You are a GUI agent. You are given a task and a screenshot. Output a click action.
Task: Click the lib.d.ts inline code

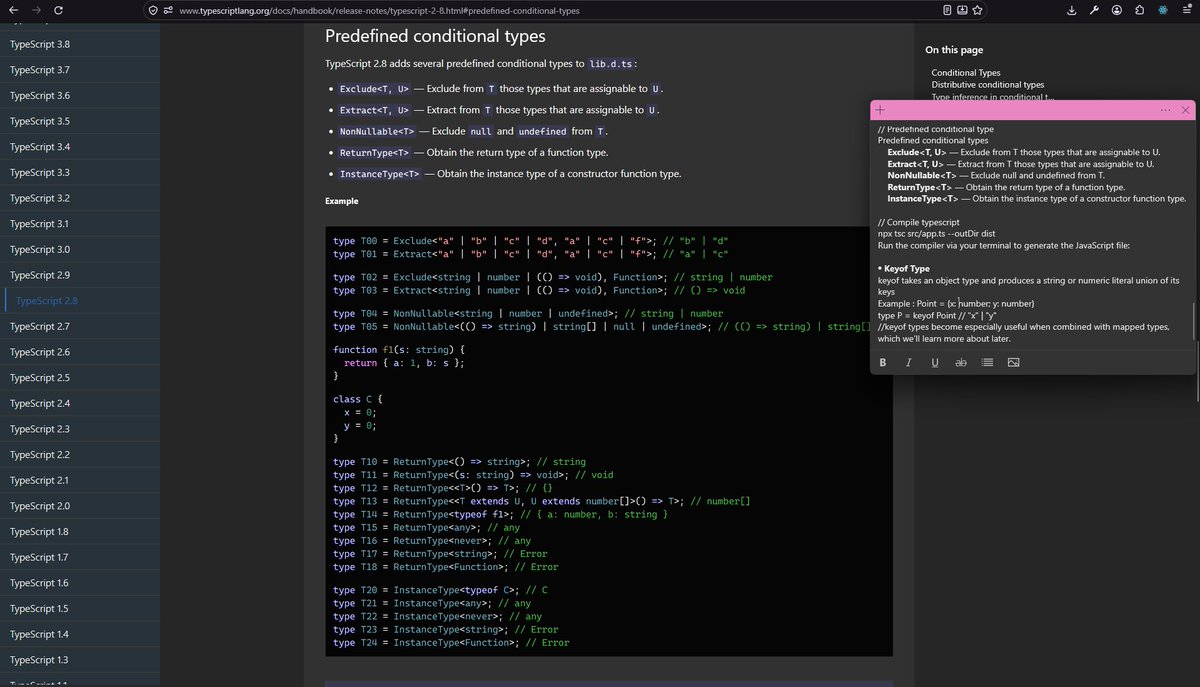[x=610, y=64]
